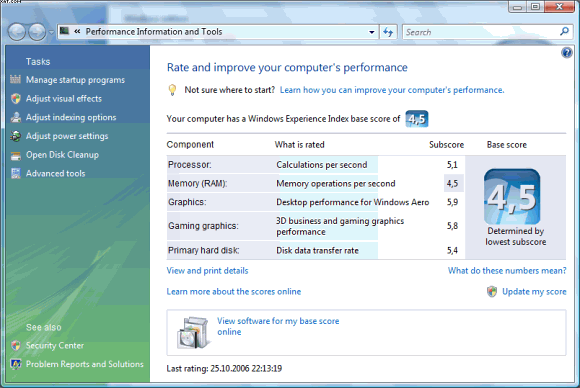Click Determined by lowest subscore caption

click(x=515, y=236)
